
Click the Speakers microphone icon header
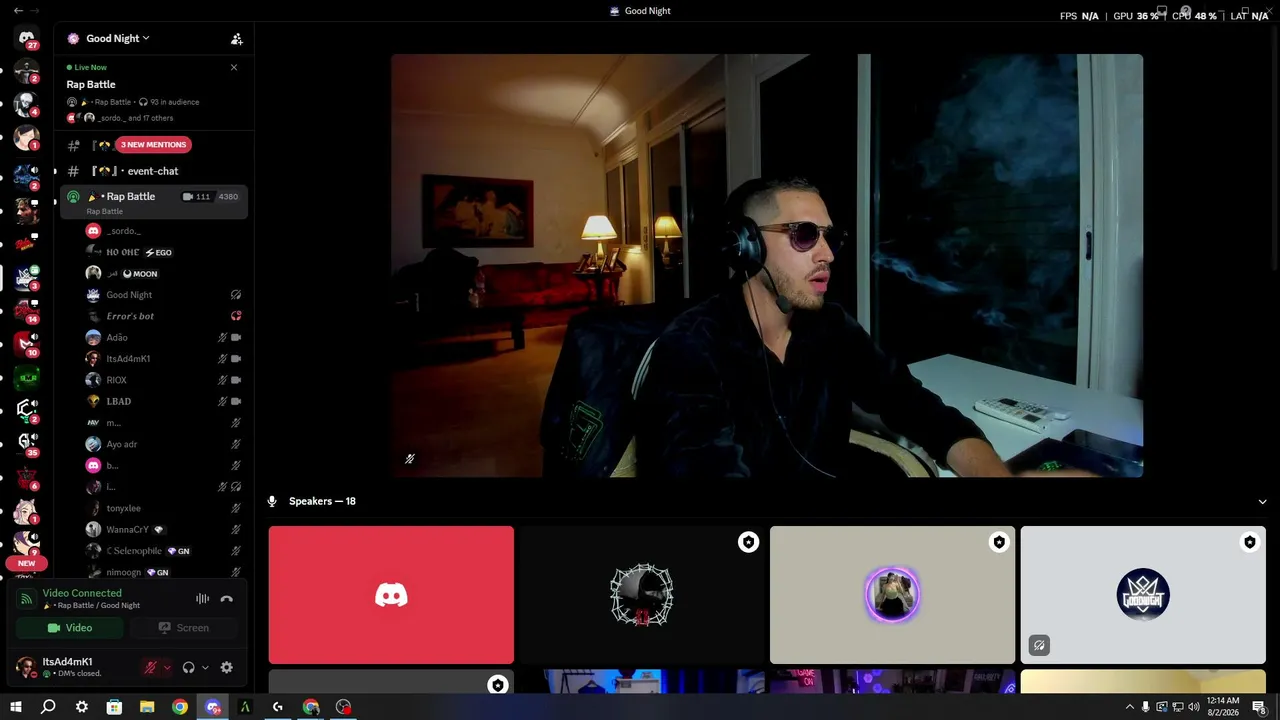tap(272, 501)
